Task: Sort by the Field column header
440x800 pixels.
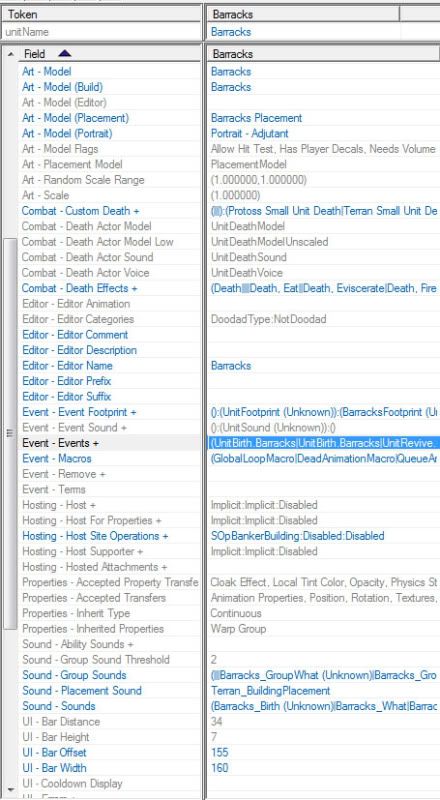Action: 110,54
